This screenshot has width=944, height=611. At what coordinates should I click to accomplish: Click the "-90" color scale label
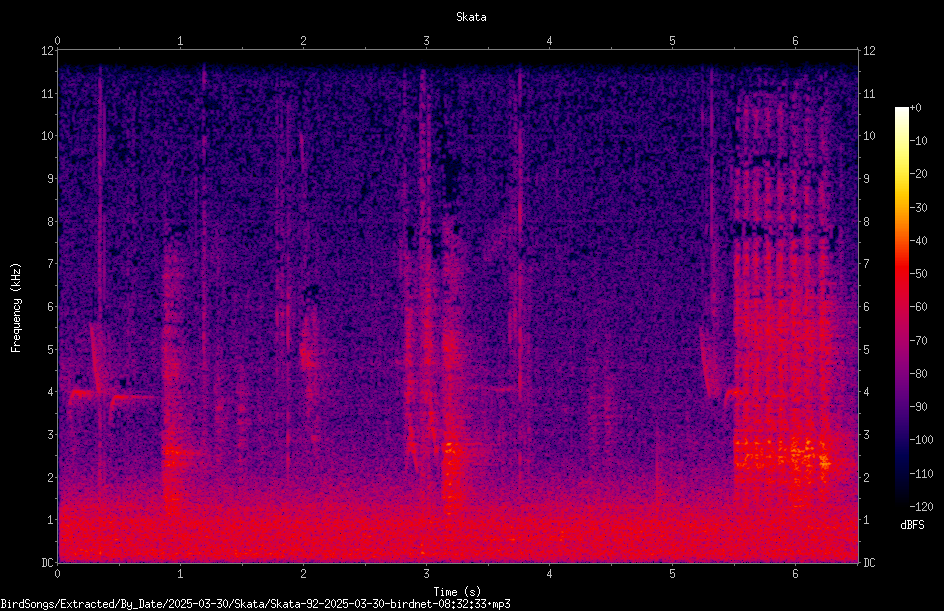(x=918, y=407)
